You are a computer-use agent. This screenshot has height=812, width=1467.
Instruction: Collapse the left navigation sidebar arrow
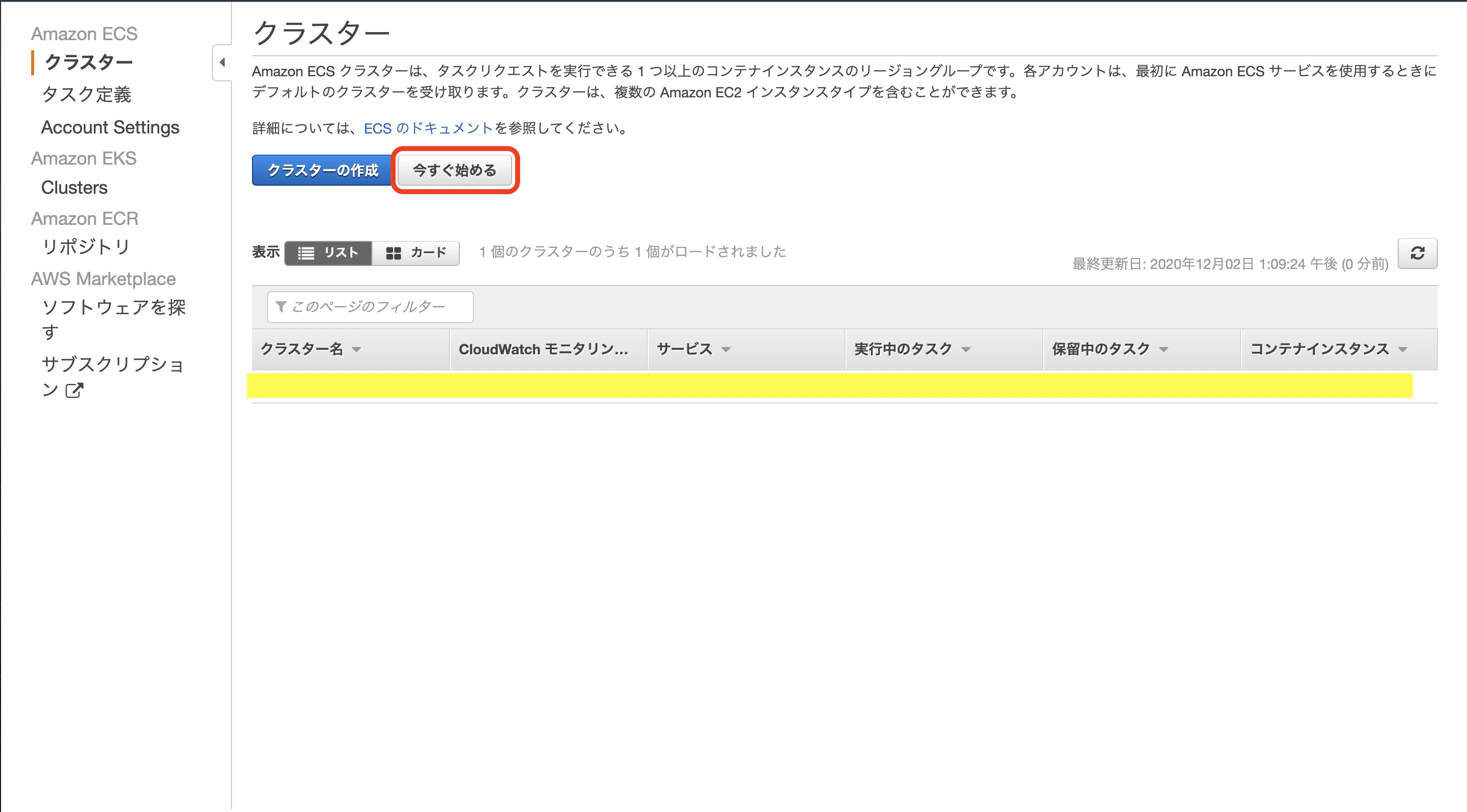point(222,62)
